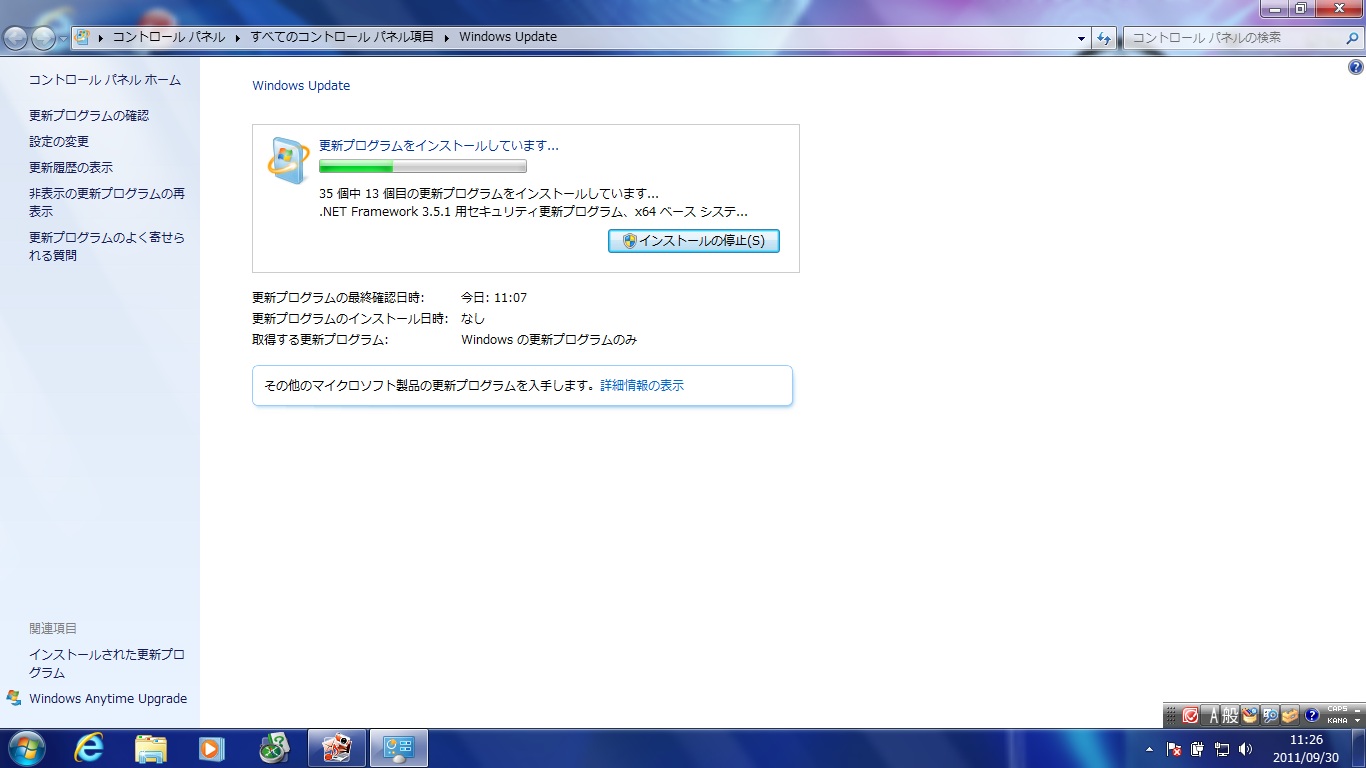The width and height of the screenshot is (1366, 768).
Task: Click the red checkmark IME icon
Action: pos(1190,715)
